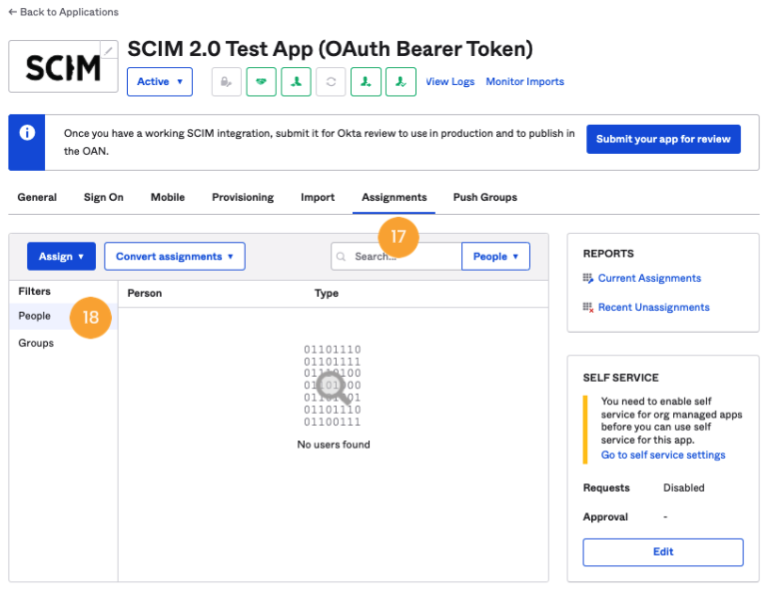Viewport: 770px width, 593px height.
Task: Open the Monitor Imports link
Action: (x=525, y=81)
